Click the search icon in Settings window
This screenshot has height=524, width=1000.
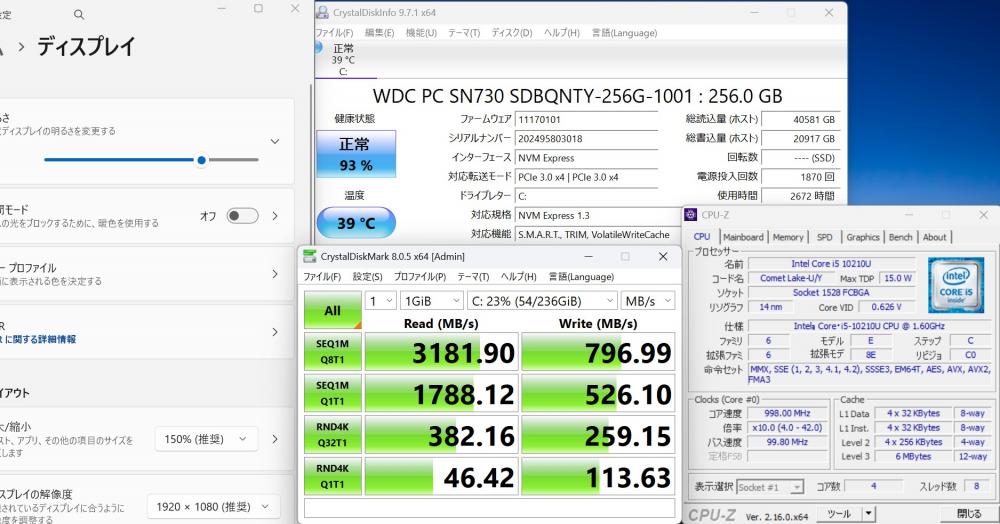78,14
